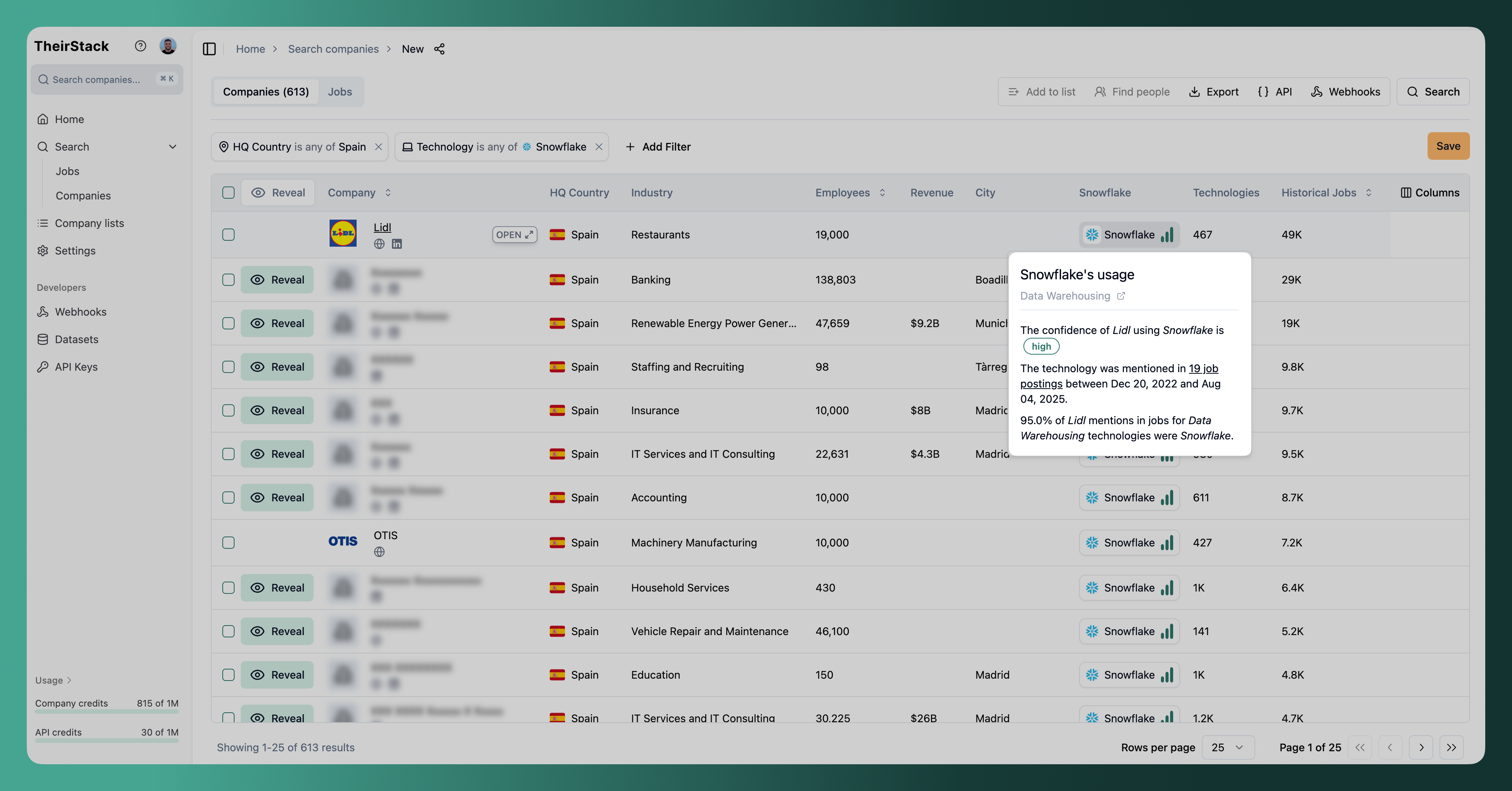Open Data Warehousing external link icon
The height and width of the screenshot is (791, 1512).
(1121, 296)
